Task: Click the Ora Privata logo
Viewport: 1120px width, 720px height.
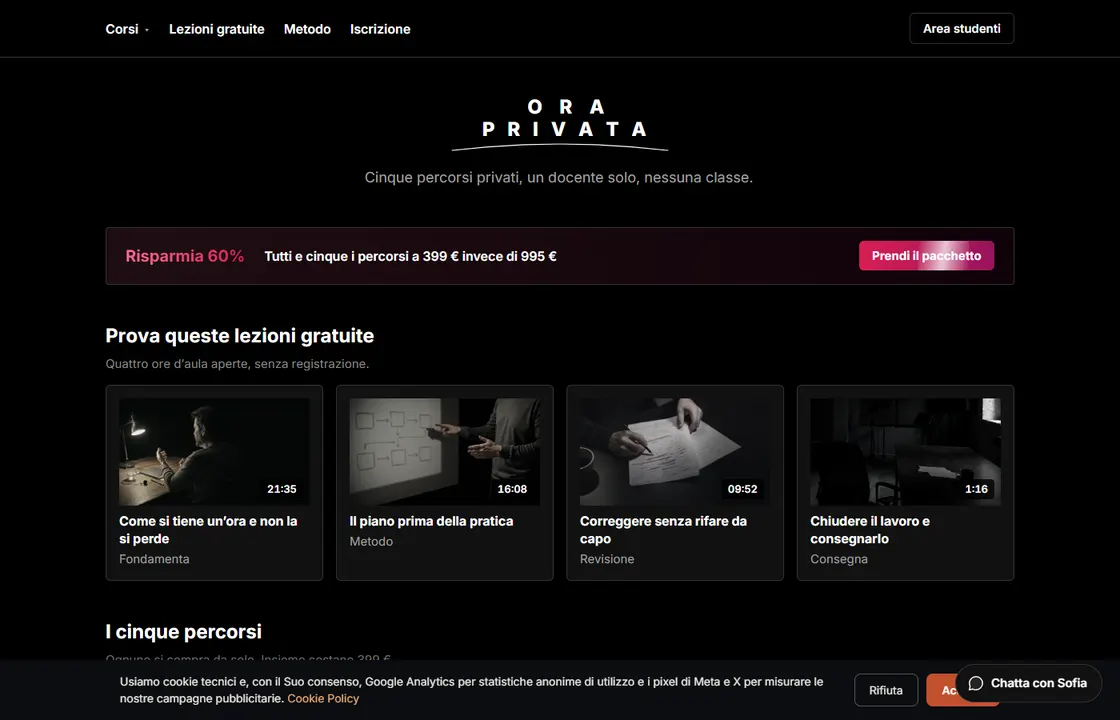Action: [x=560, y=124]
